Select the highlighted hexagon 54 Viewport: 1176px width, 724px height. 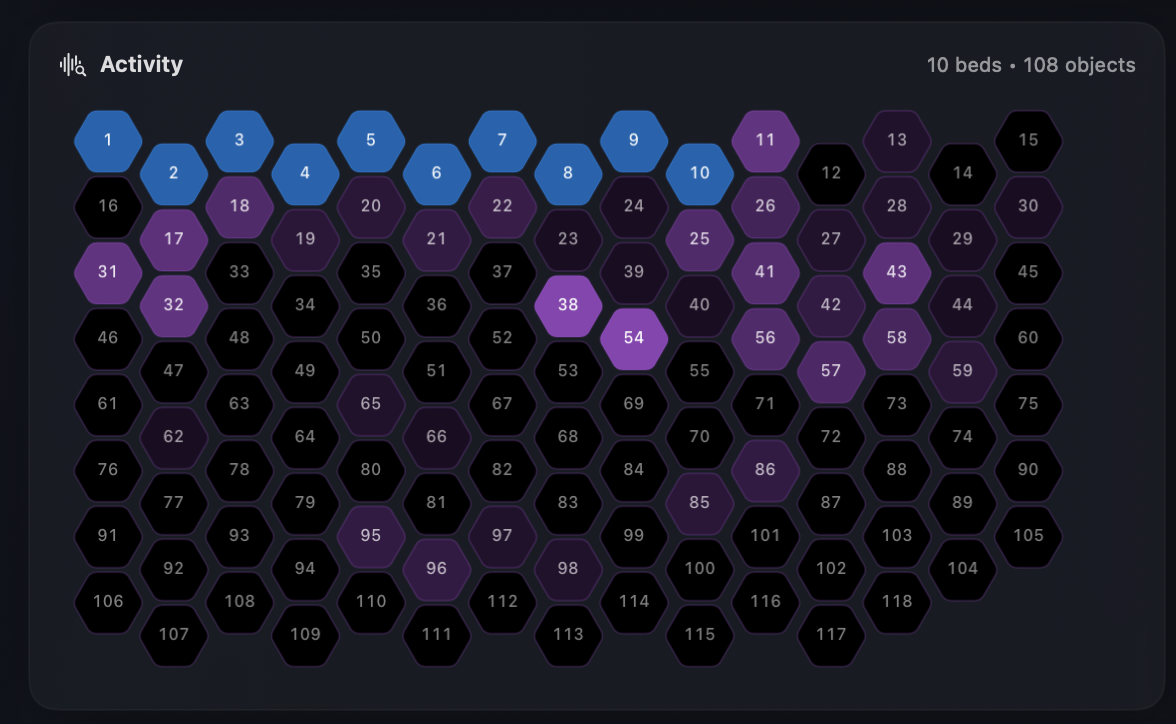pos(634,338)
